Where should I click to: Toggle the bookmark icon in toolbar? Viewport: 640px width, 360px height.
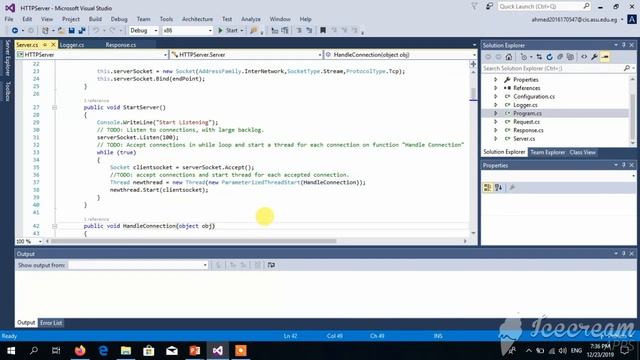click(323, 30)
